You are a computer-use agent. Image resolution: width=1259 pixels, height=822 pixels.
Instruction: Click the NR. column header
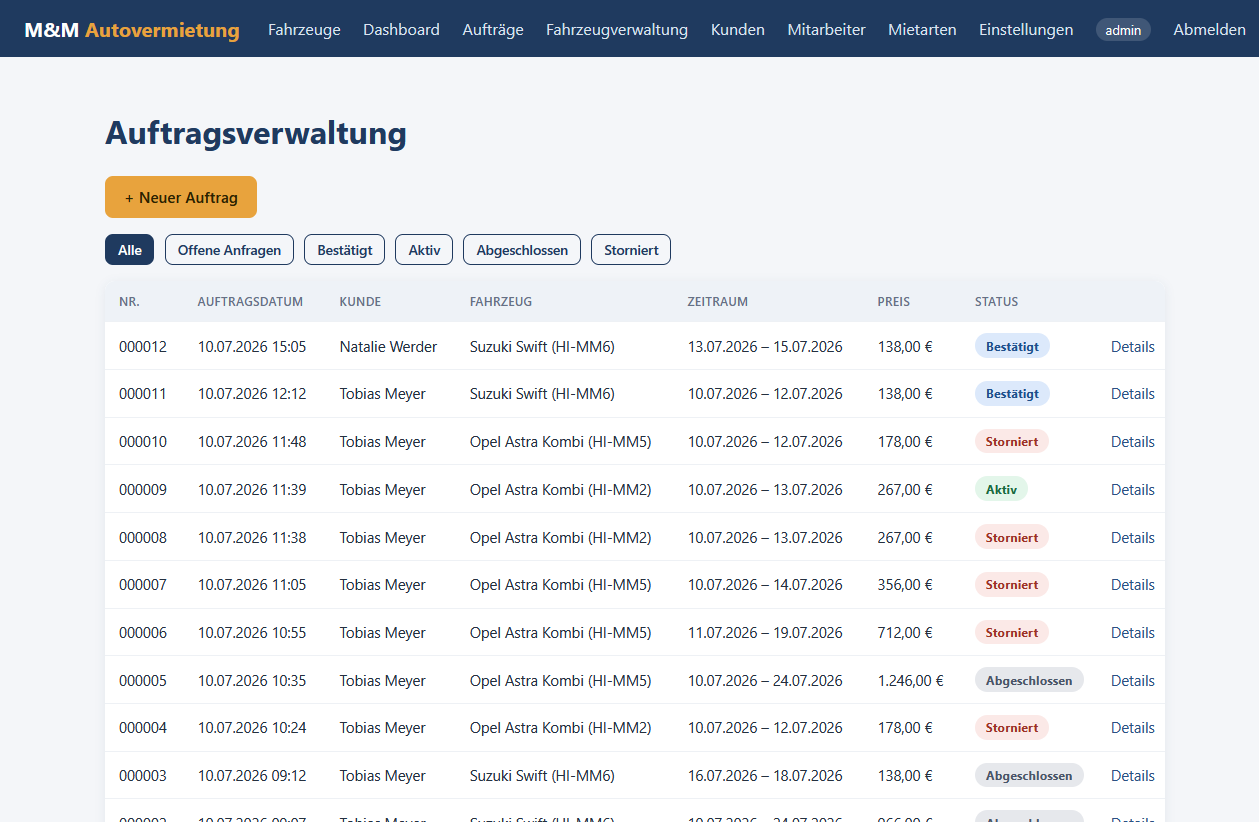click(x=129, y=302)
